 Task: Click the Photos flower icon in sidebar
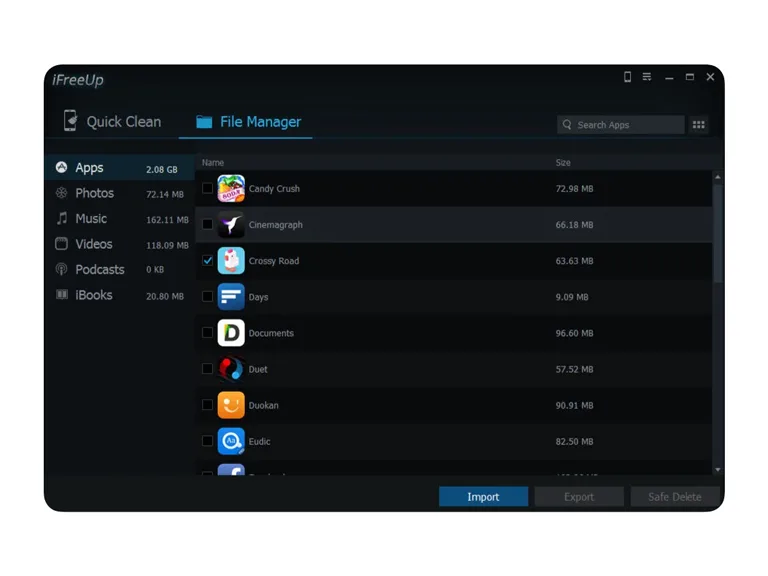(61, 193)
